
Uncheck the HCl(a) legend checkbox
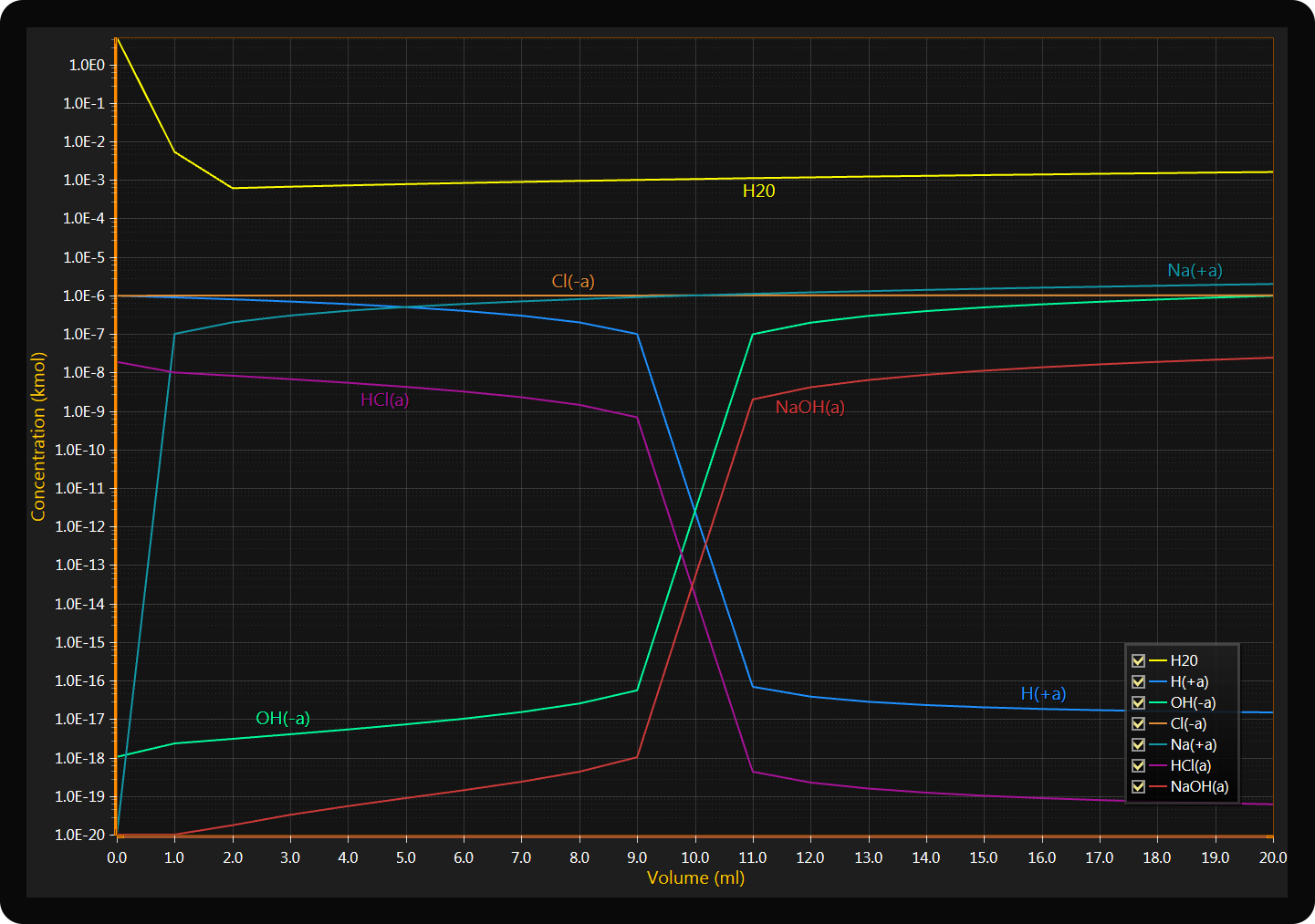click(x=1138, y=765)
